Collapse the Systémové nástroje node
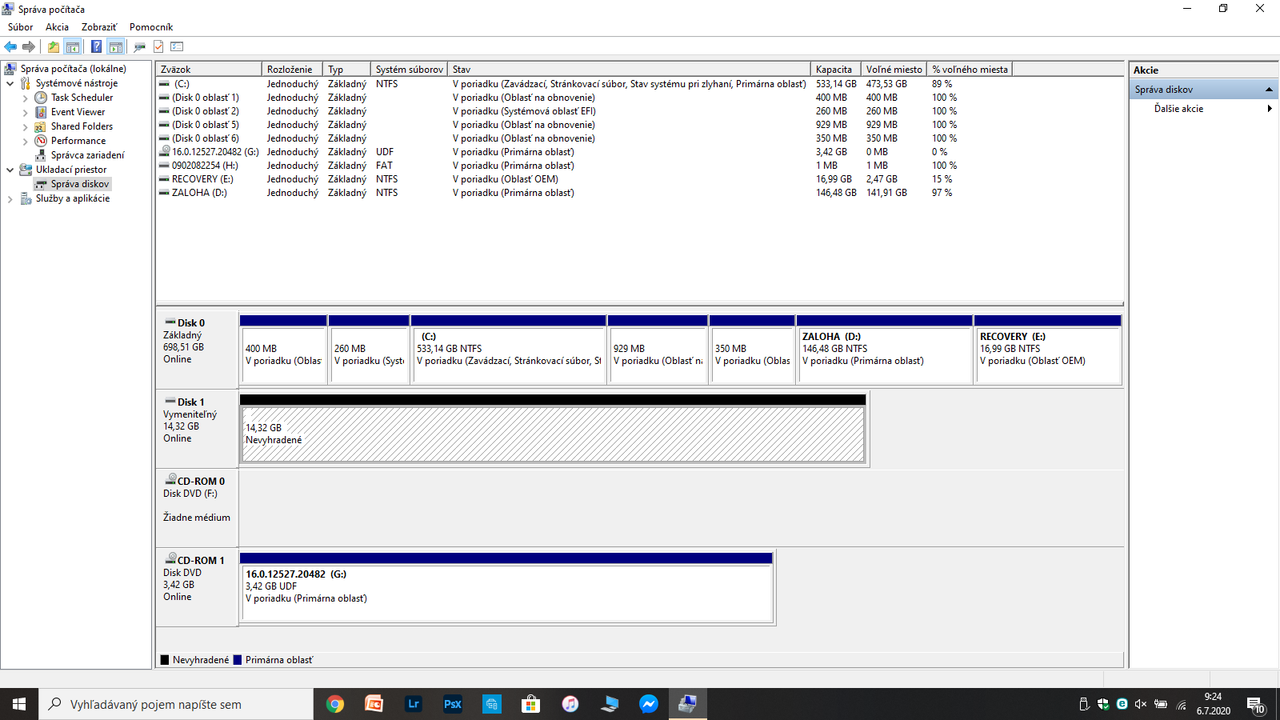Image resolution: width=1280 pixels, height=720 pixels. point(11,83)
